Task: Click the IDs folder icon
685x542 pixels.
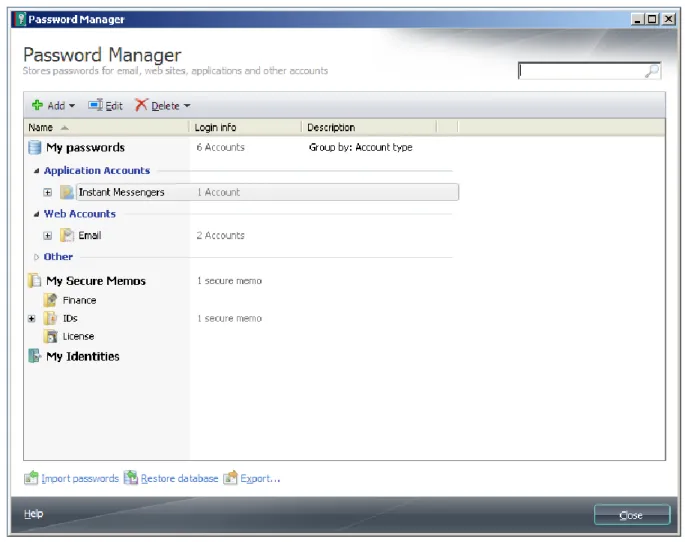Action: pos(51,318)
